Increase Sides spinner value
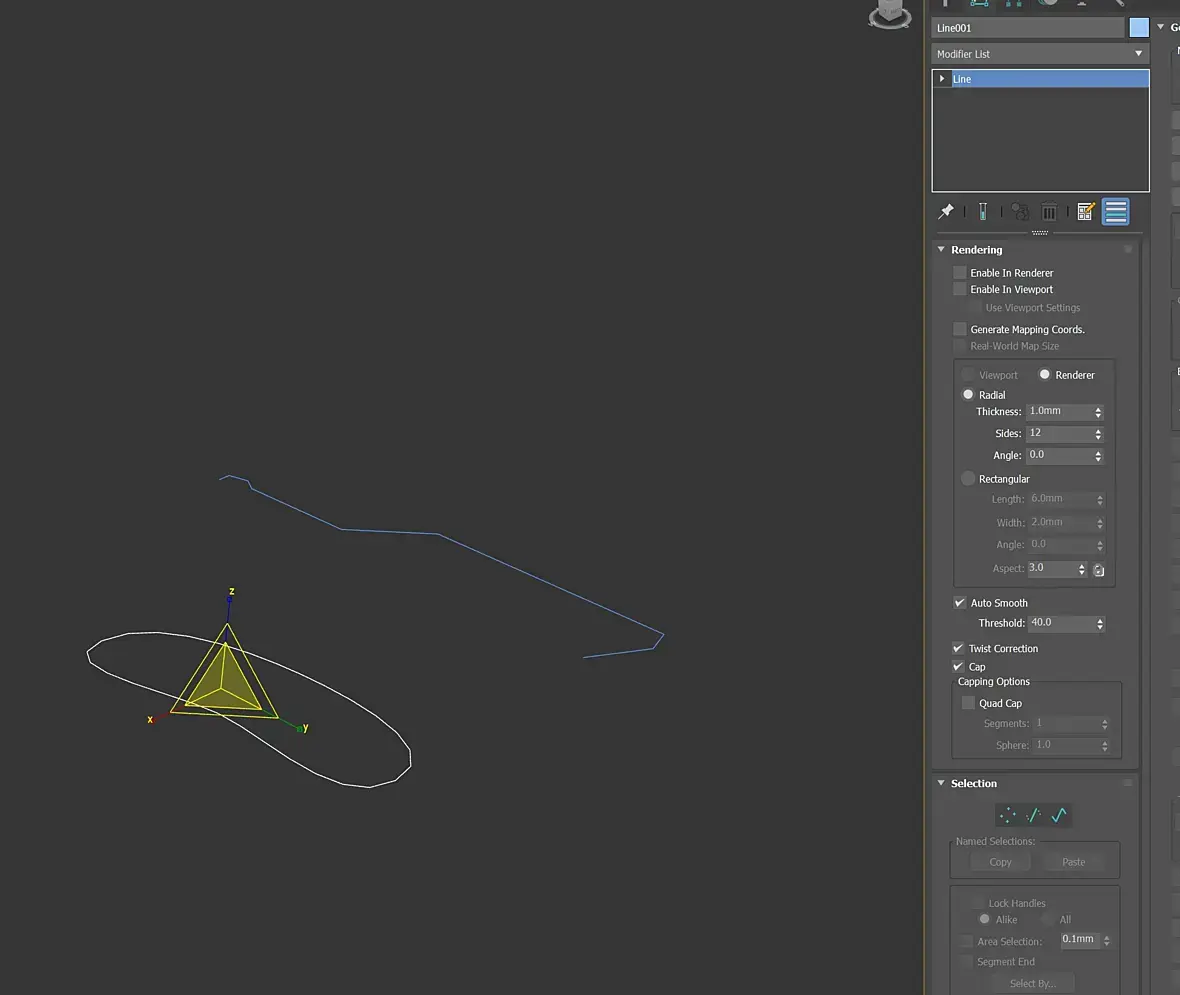 [x=1099, y=431]
